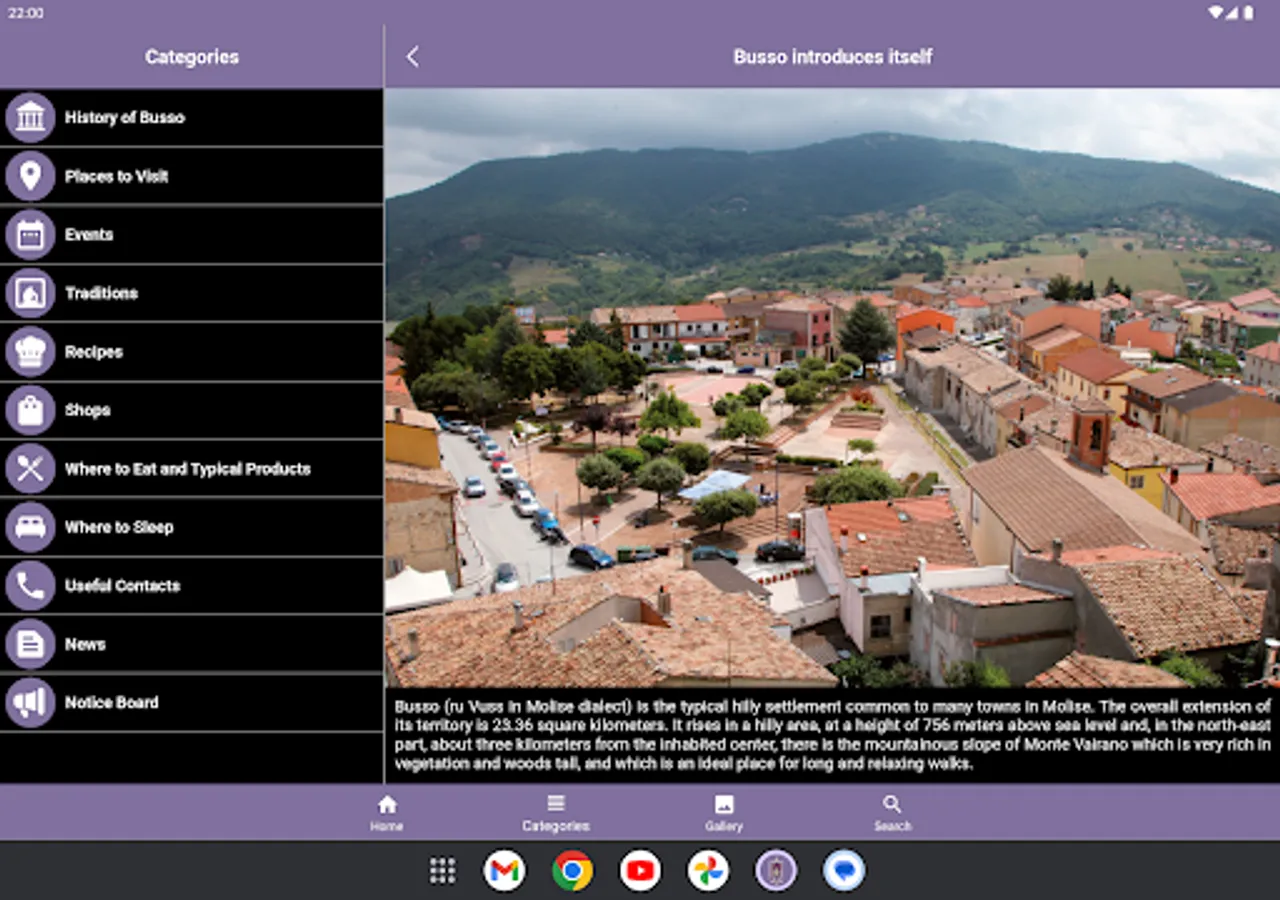The image size is (1280, 900).
Task: Launch Chrome from the taskbar
Action: pos(573,870)
